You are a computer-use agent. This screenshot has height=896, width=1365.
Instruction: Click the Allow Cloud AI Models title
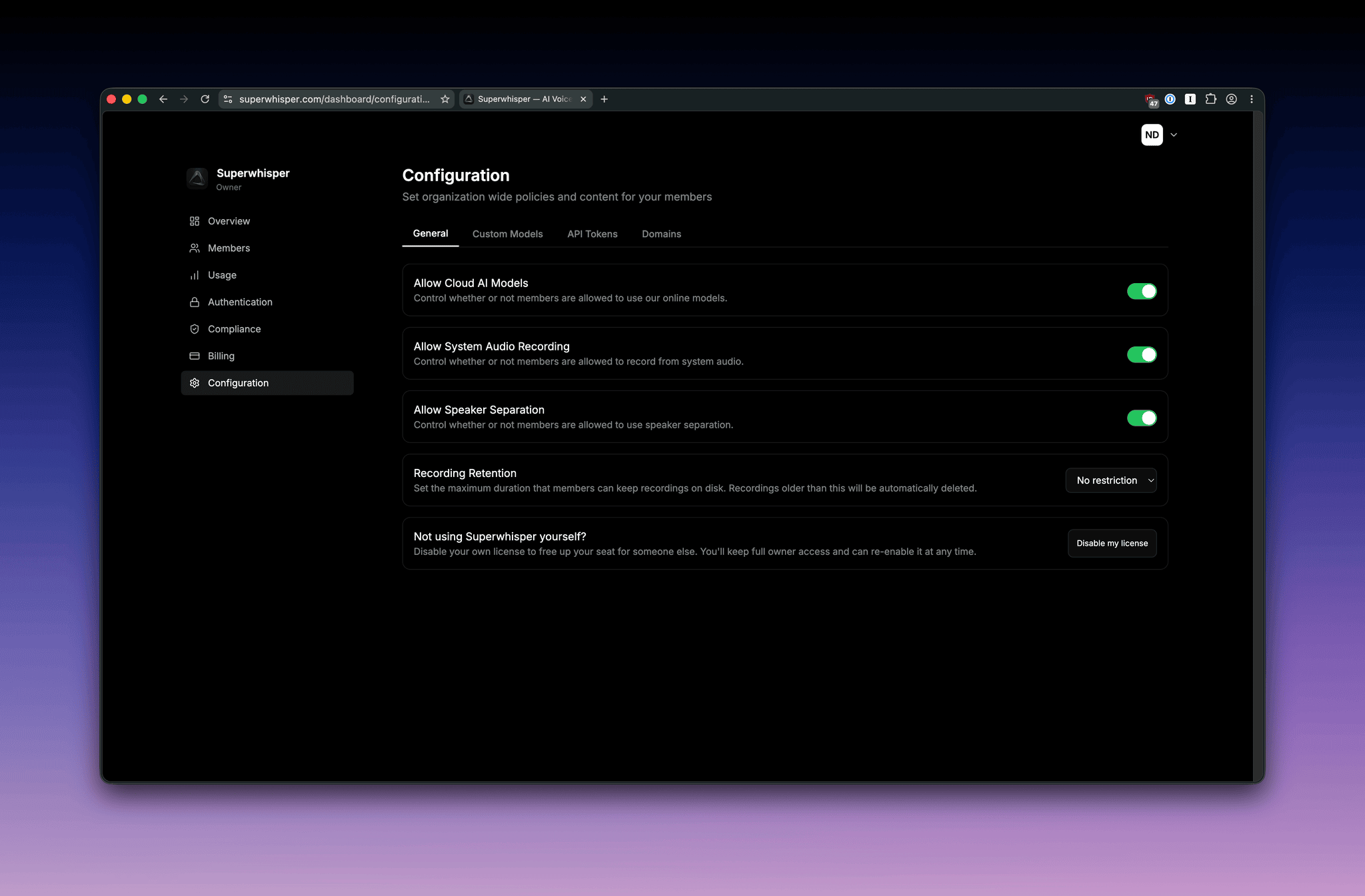pos(471,283)
